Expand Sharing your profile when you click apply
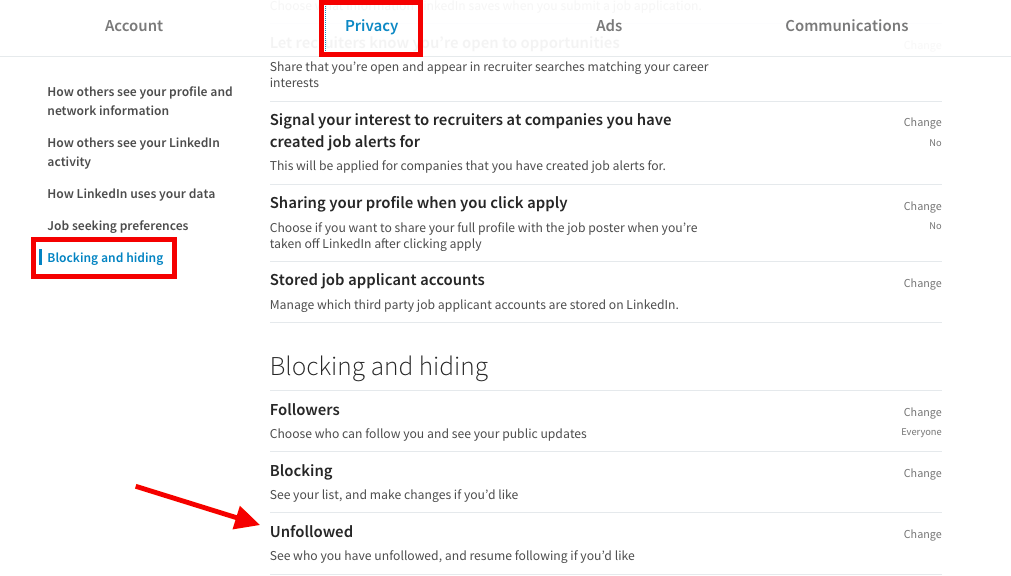Image resolution: width=1011 pixels, height=576 pixels. click(x=418, y=203)
